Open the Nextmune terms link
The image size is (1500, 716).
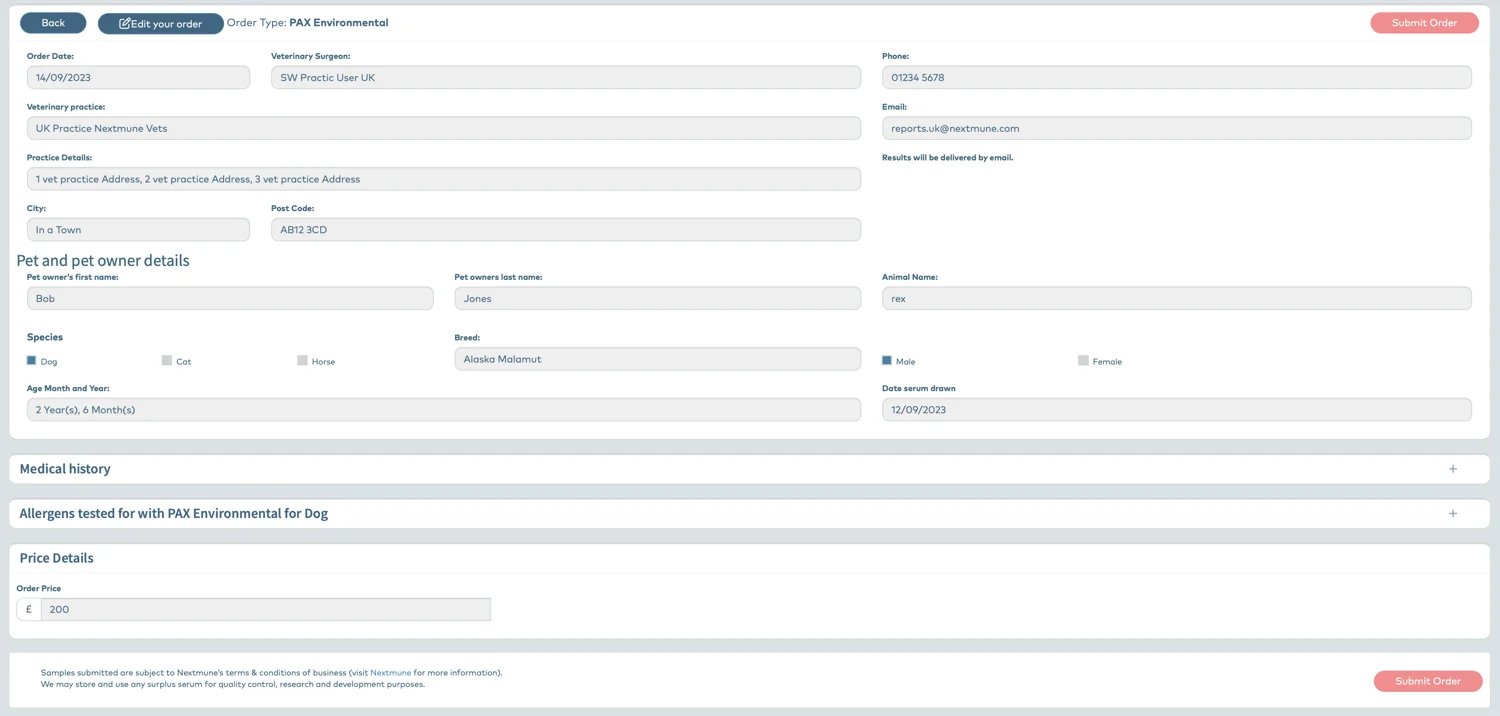(x=390, y=673)
